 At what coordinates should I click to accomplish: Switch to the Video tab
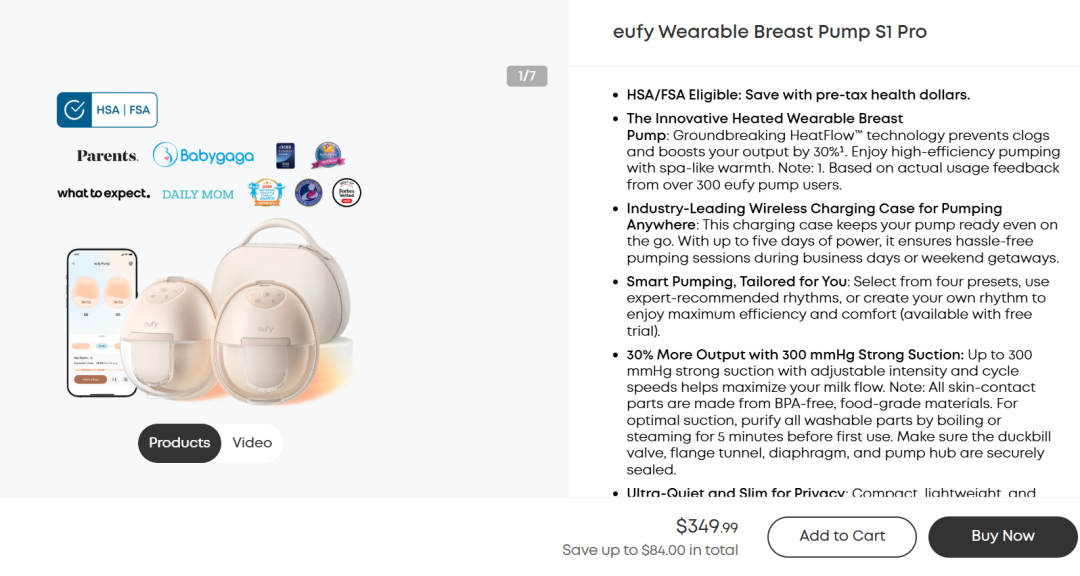click(x=252, y=443)
